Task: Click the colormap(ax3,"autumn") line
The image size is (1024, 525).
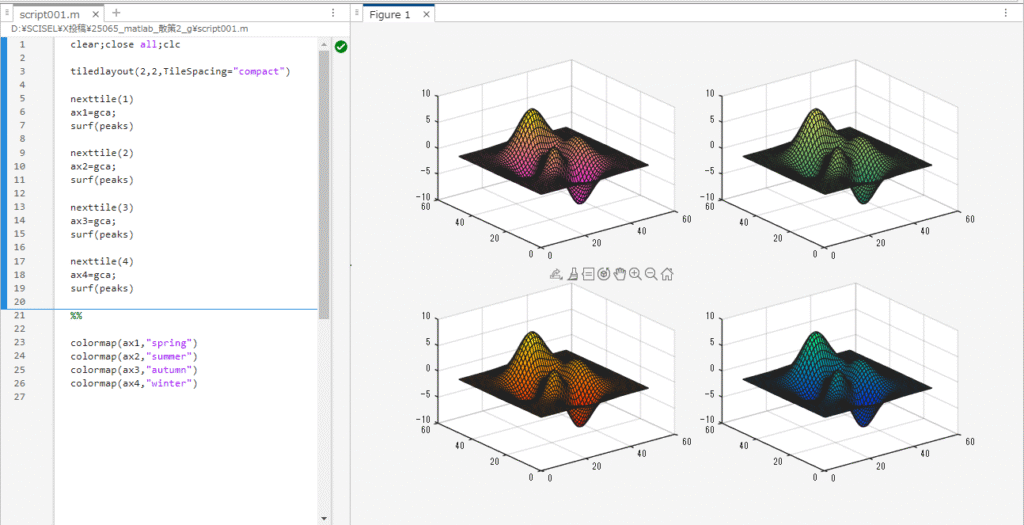Action: pos(134,370)
